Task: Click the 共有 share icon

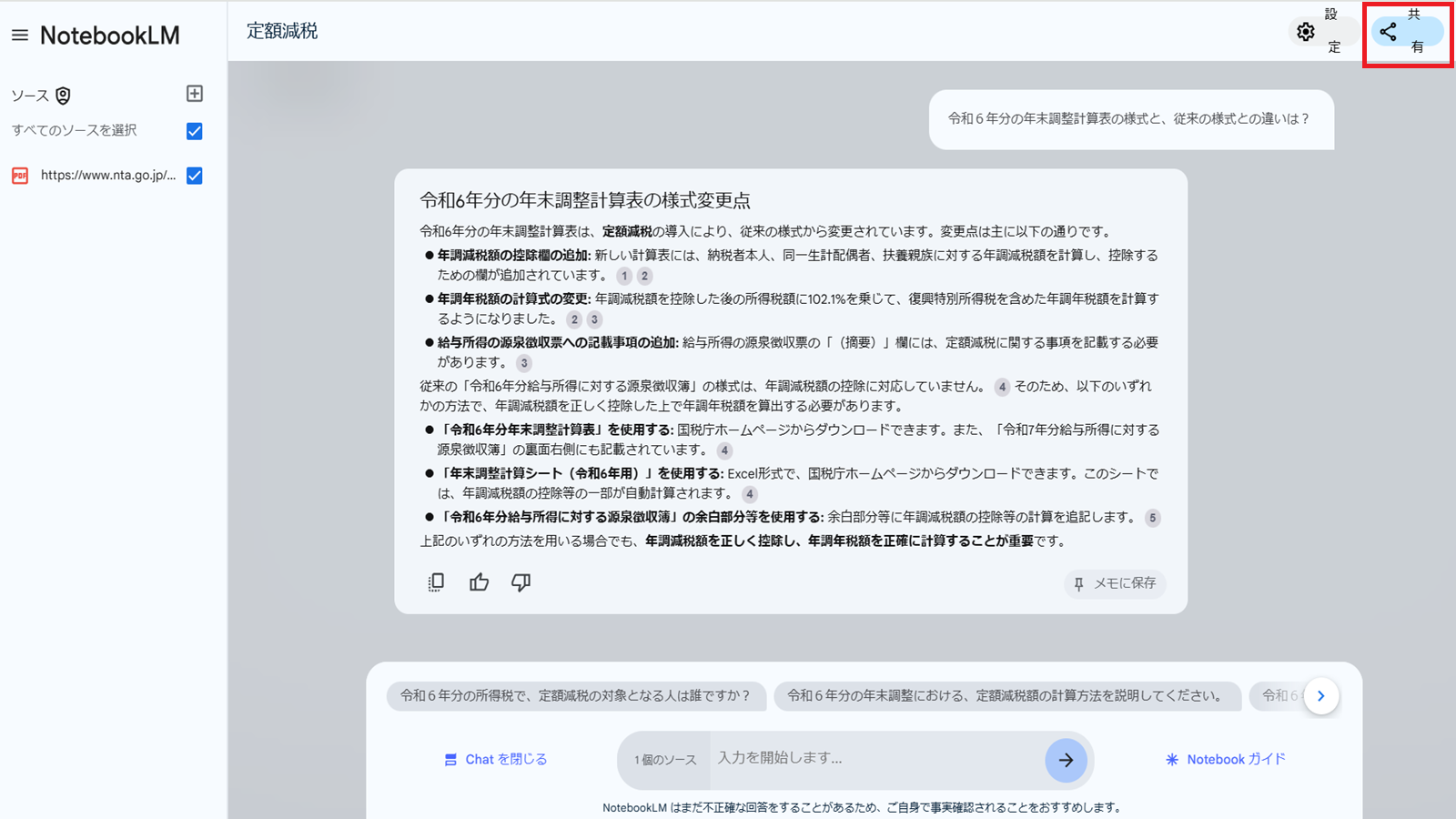Action: 1389,31
